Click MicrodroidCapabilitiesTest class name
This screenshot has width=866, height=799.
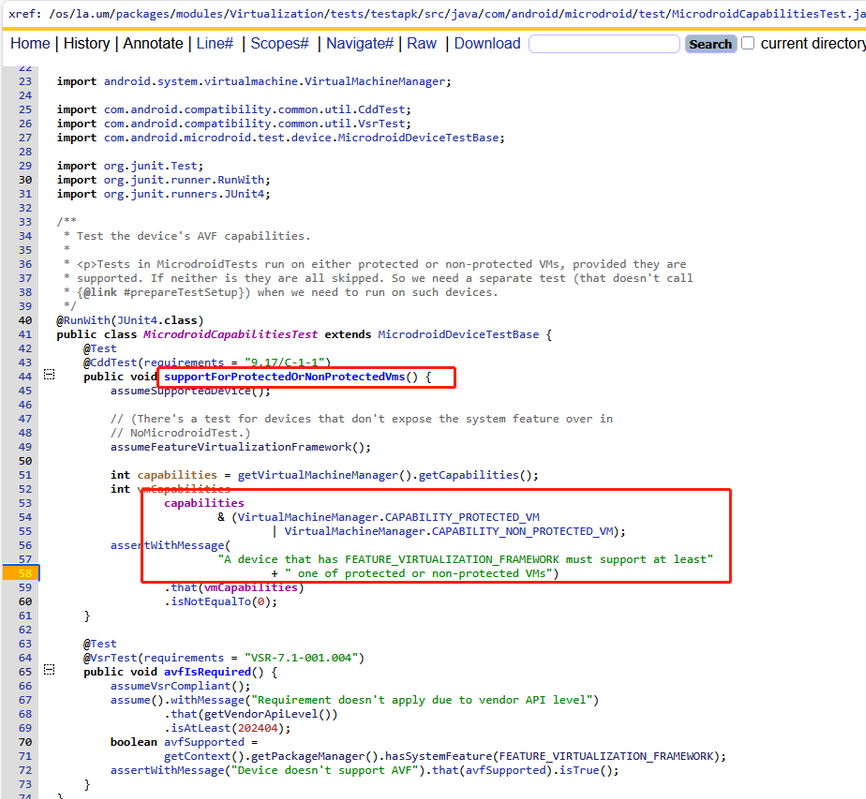click(x=230, y=335)
